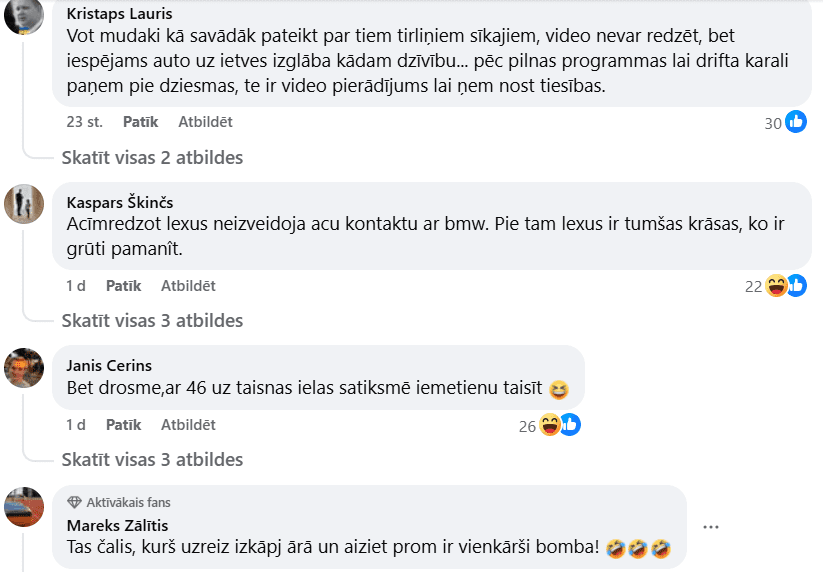Image resolution: width=823 pixels, height=572 pixels.
Task: Click the like reaction icon on Kristaps Lauris comment
Action: [x=796, y=122]
